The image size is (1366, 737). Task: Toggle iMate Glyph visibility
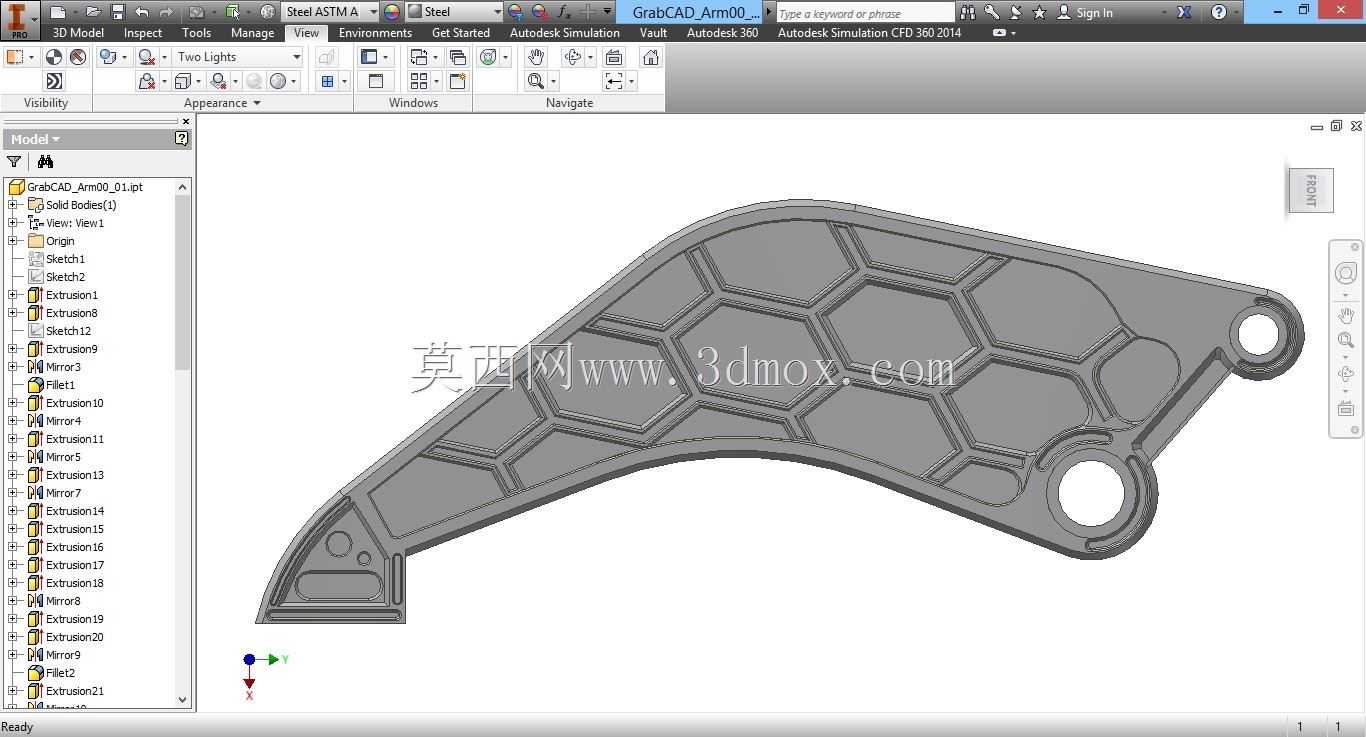click(x=54, y=81)
